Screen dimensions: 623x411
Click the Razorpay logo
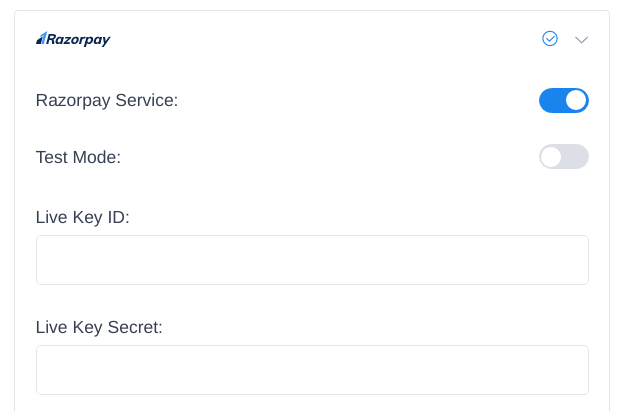[73, 39]
